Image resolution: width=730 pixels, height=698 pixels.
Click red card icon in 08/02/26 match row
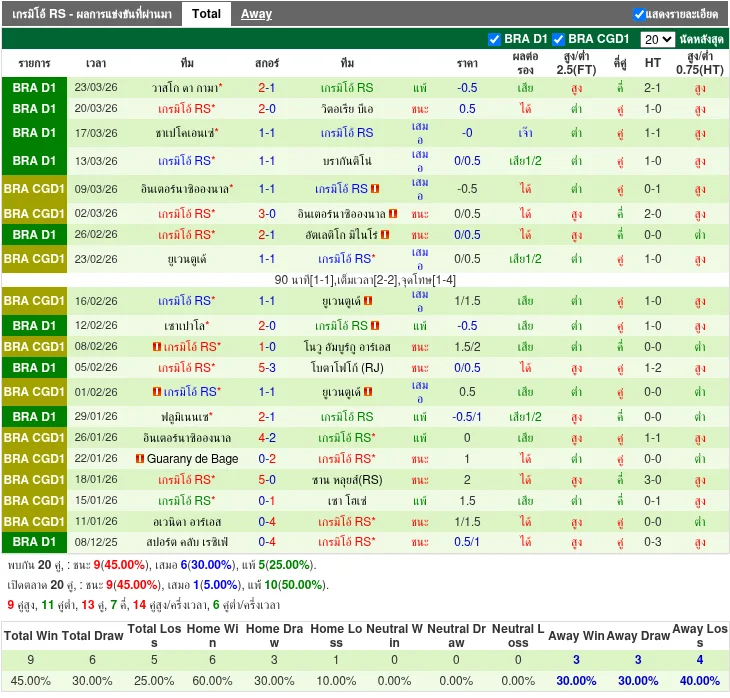(157, 347)
